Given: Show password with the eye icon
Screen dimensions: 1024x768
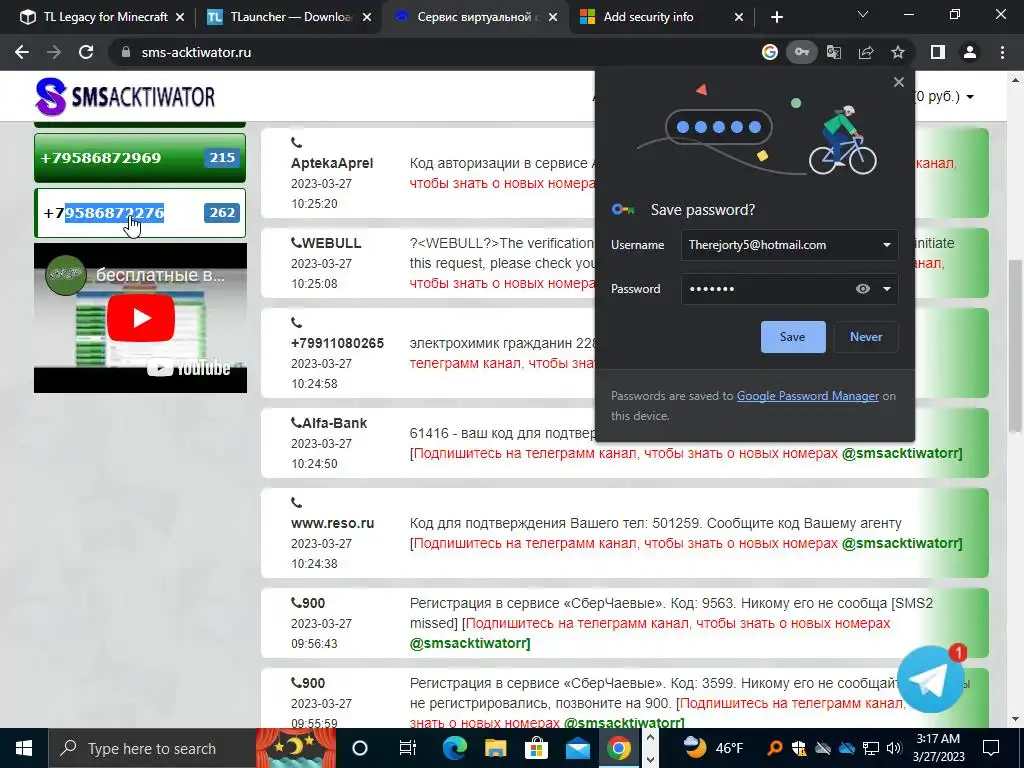Looking at the screenshot, I should tap(863, 289).
